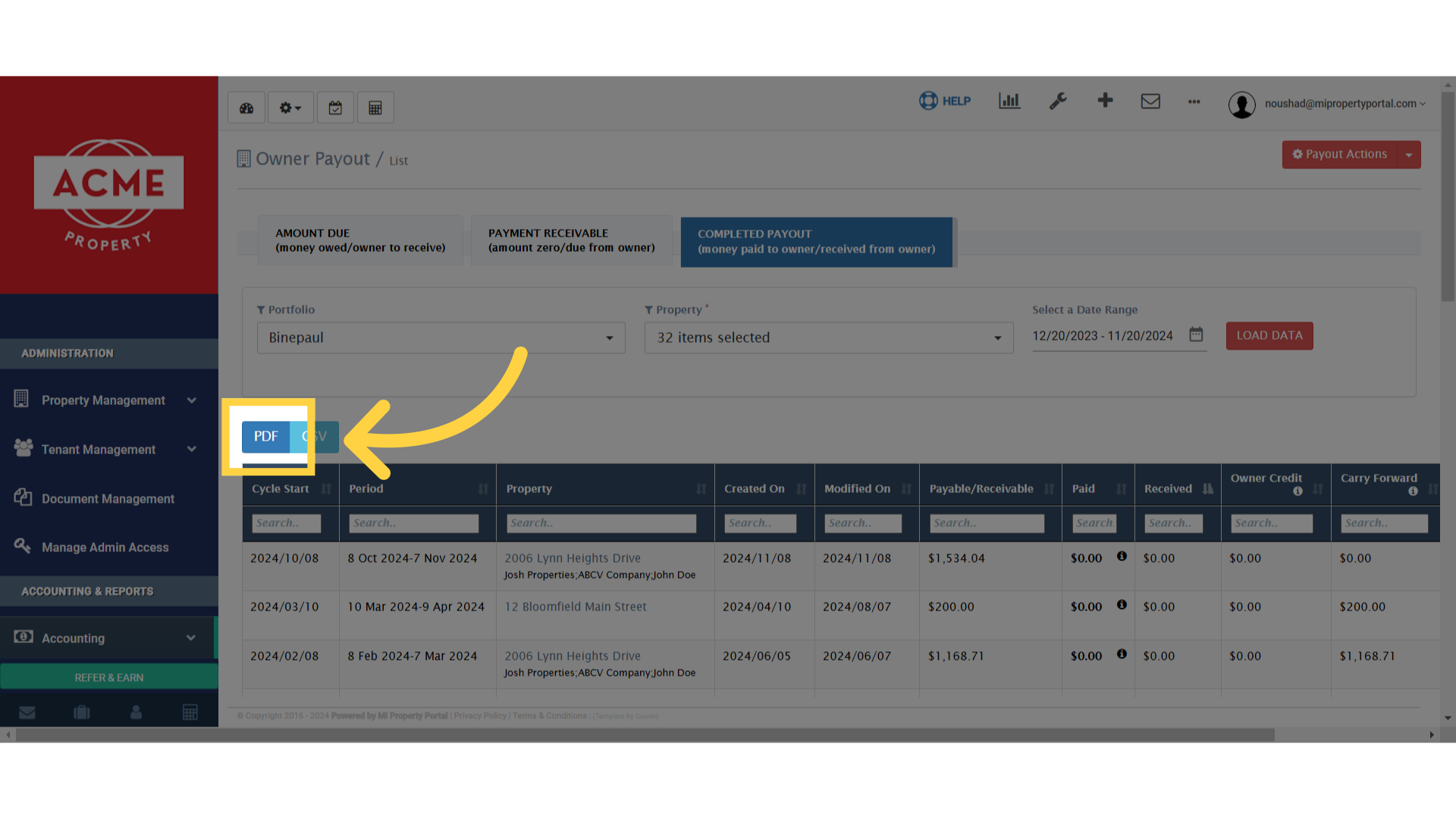
Task: Click the REFER & EARN button
Action: pyautogui.click(x=109, y=677)
